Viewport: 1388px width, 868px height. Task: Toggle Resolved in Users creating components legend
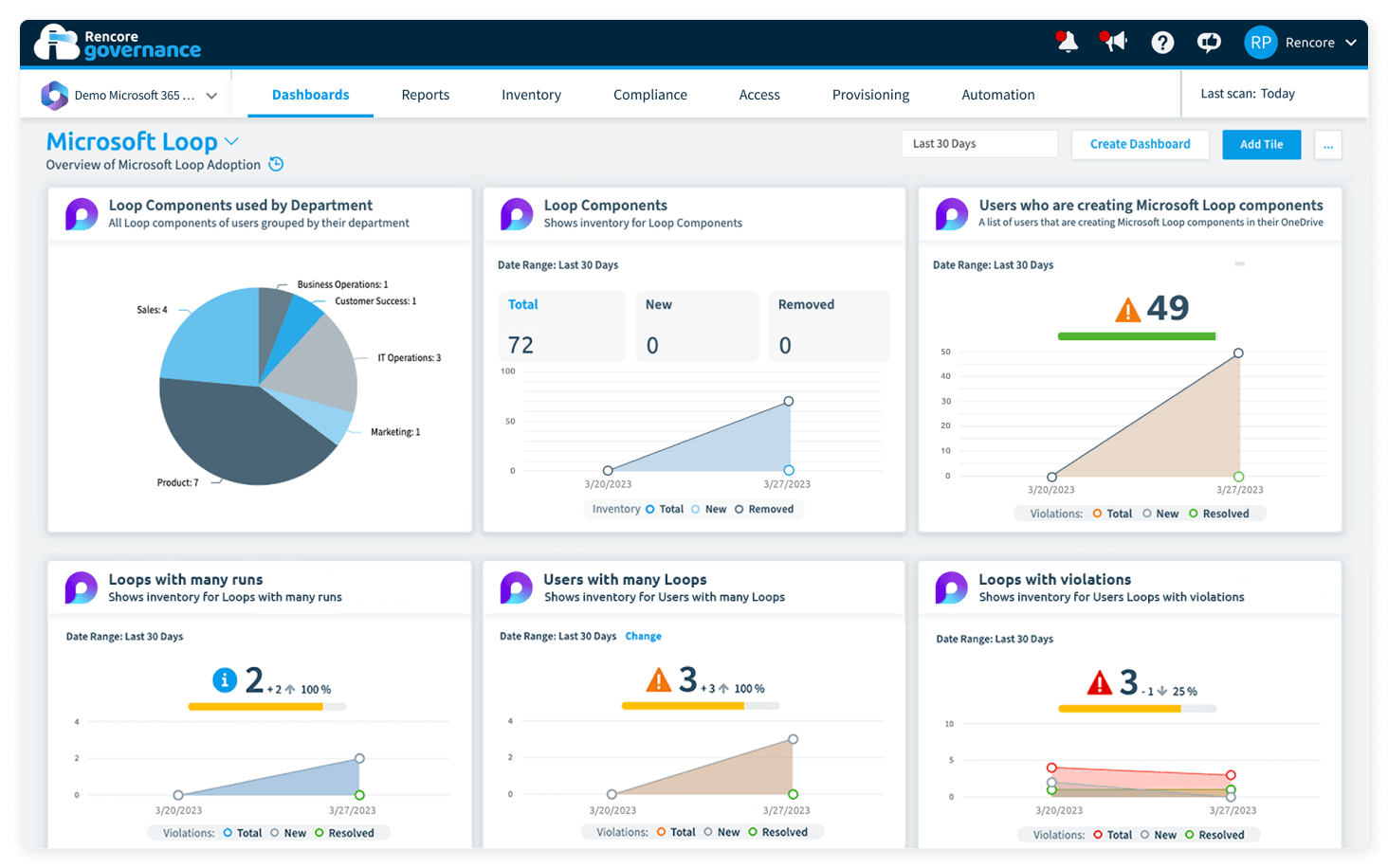[x=1219, y=514]
